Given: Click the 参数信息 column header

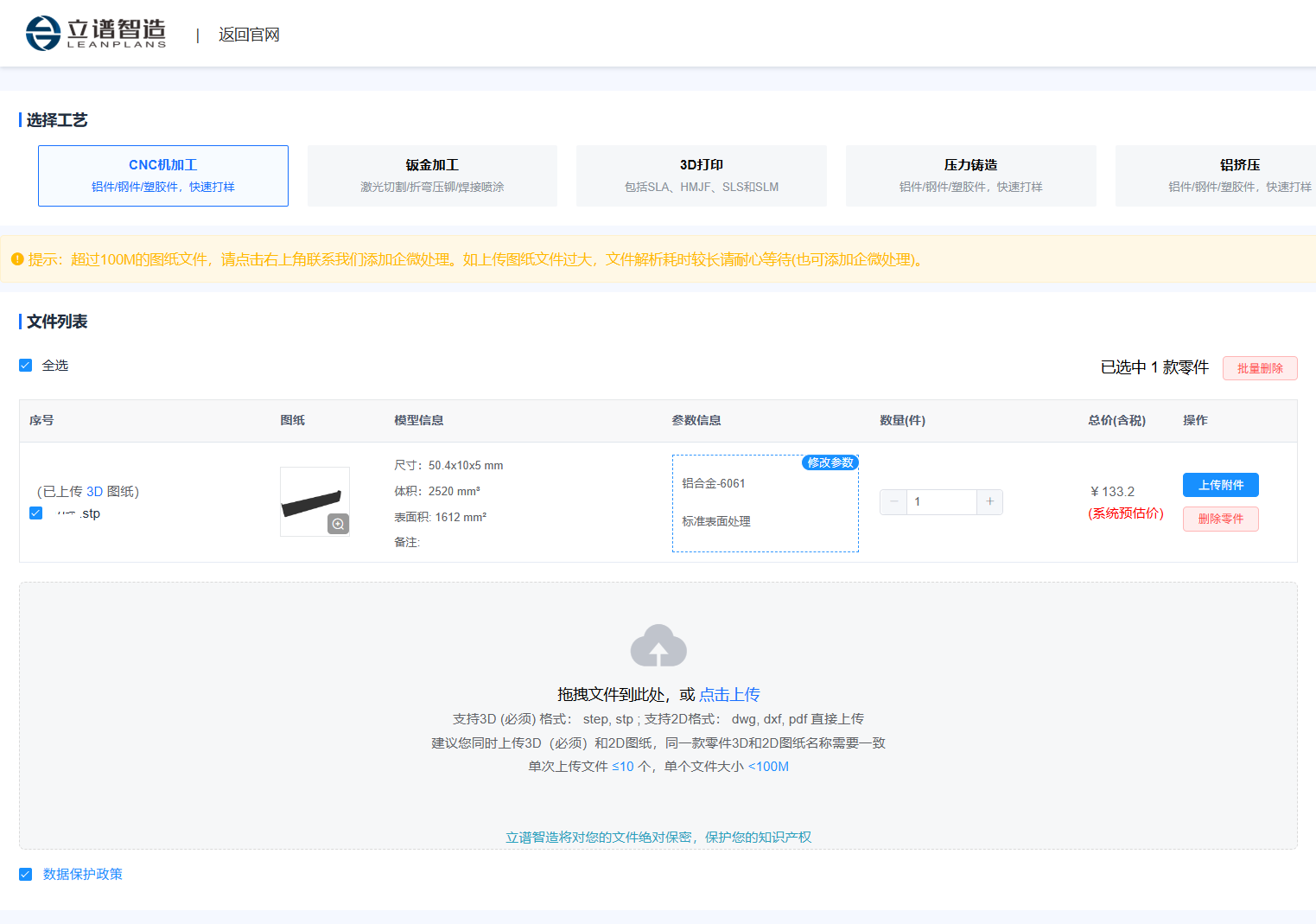Looking at the screenshot, I should [696, 420].
